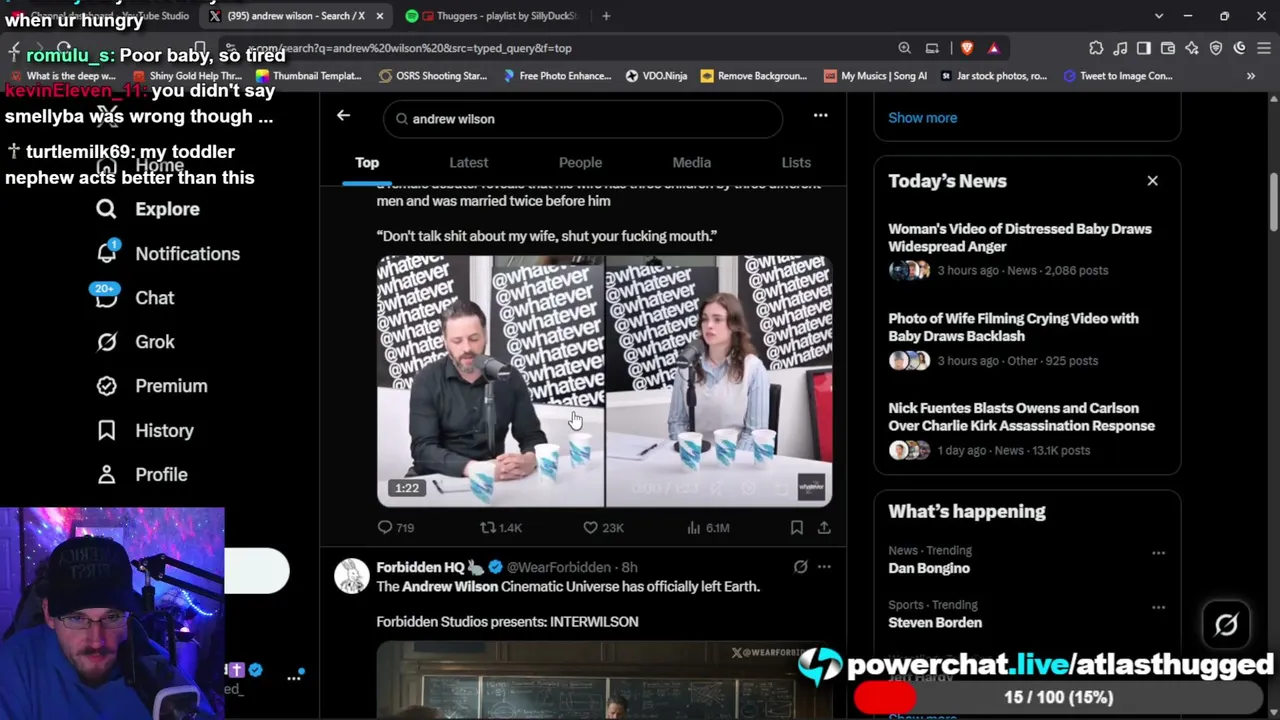This screenshot has width=1280, height=720.
Task: Open the browser extensions puzzle icon
Action: pyautogui.click(x=1096, y=48)
